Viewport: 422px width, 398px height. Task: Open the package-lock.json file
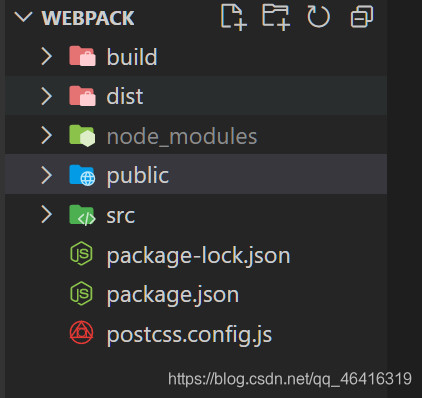(x=199, y=256)
